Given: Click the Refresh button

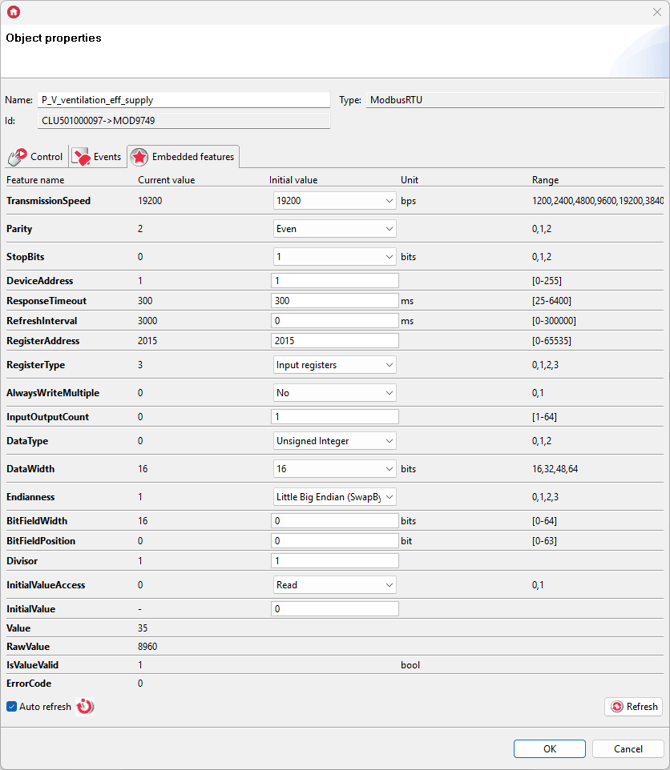Looking at the screenshot, I should coord(633,707).
